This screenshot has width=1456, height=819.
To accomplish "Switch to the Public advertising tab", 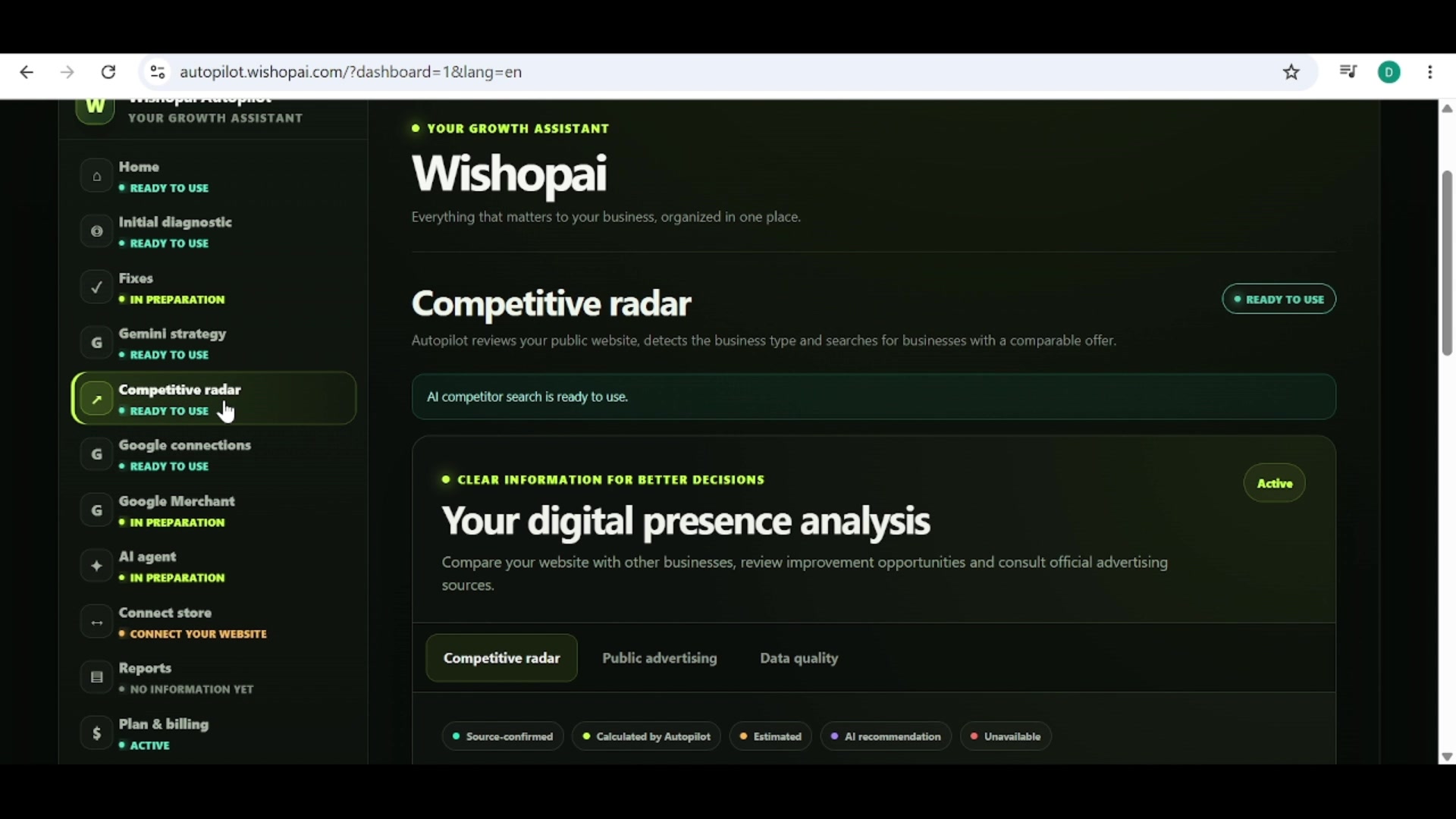I will (x=660, y=658).
